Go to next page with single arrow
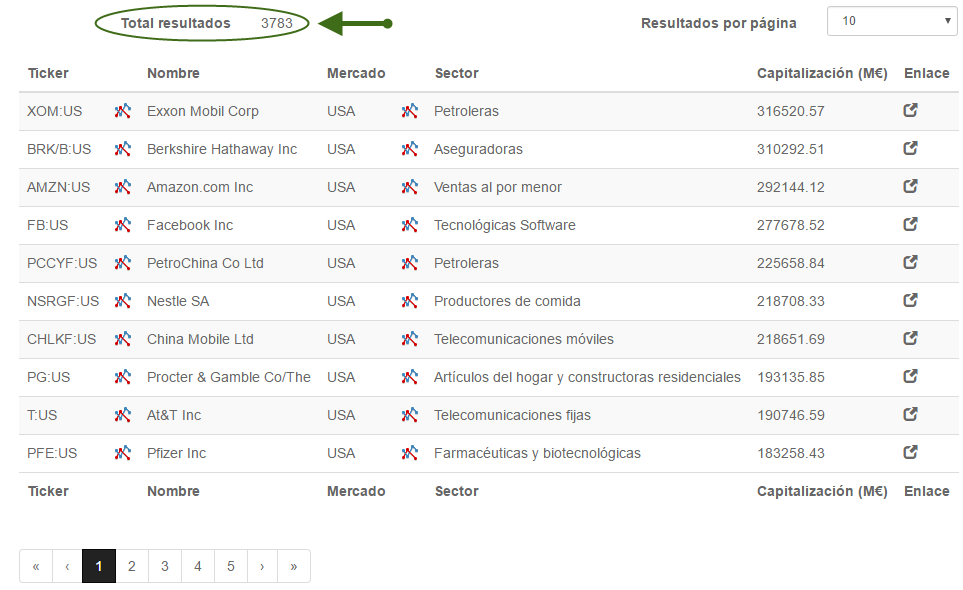This screenshot has width=963, height=590. pyautogui.click(x=262, y=566)
